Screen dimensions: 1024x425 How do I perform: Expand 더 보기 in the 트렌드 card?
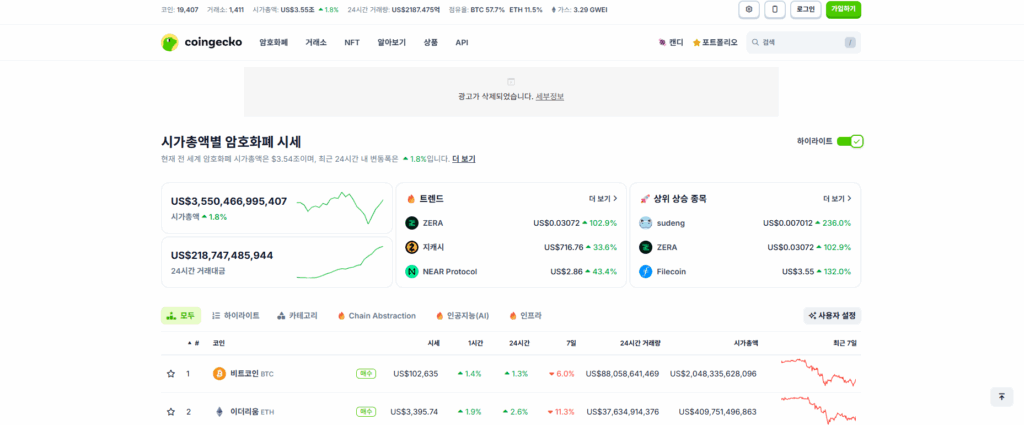pos(603,198)
